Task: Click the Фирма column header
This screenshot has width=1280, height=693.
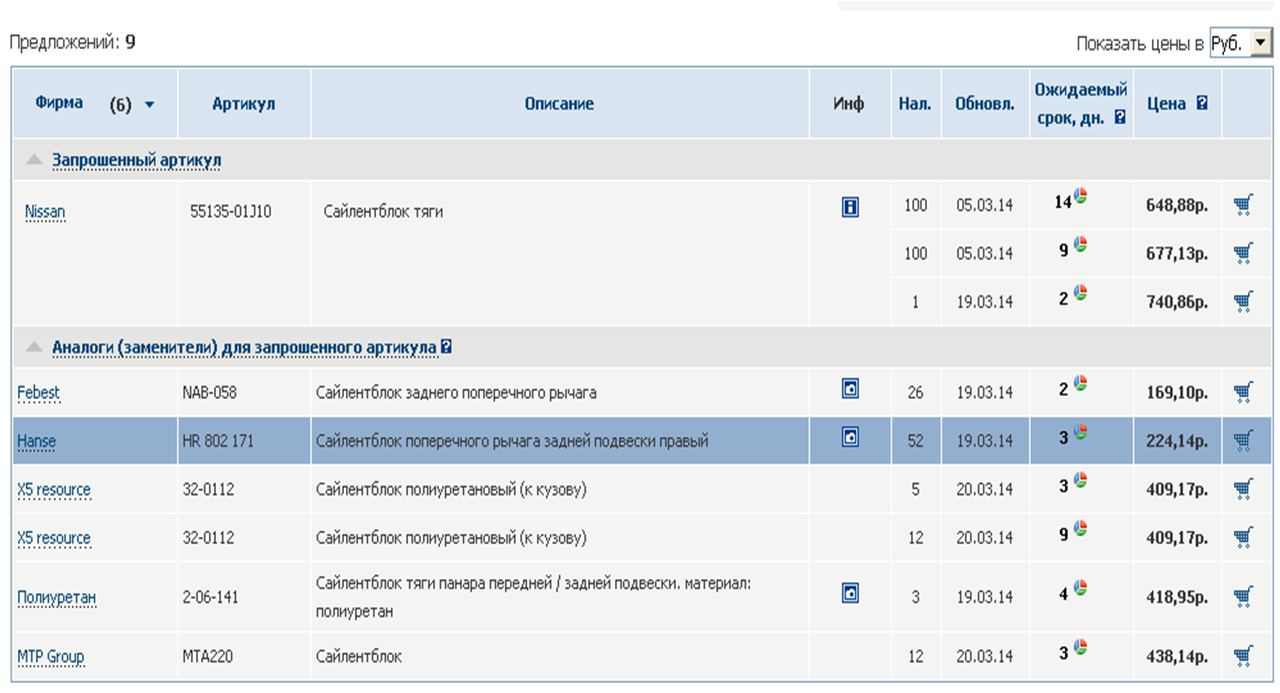Action: pos(59,103)
